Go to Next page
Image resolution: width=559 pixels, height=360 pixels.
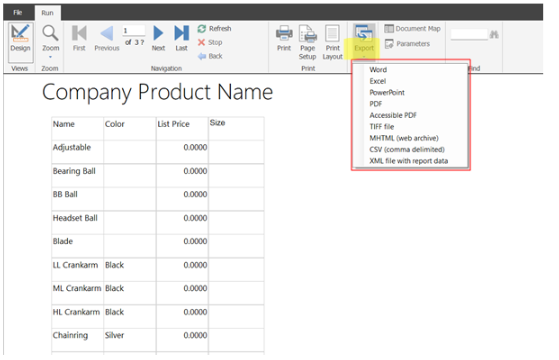click(158, 38)
